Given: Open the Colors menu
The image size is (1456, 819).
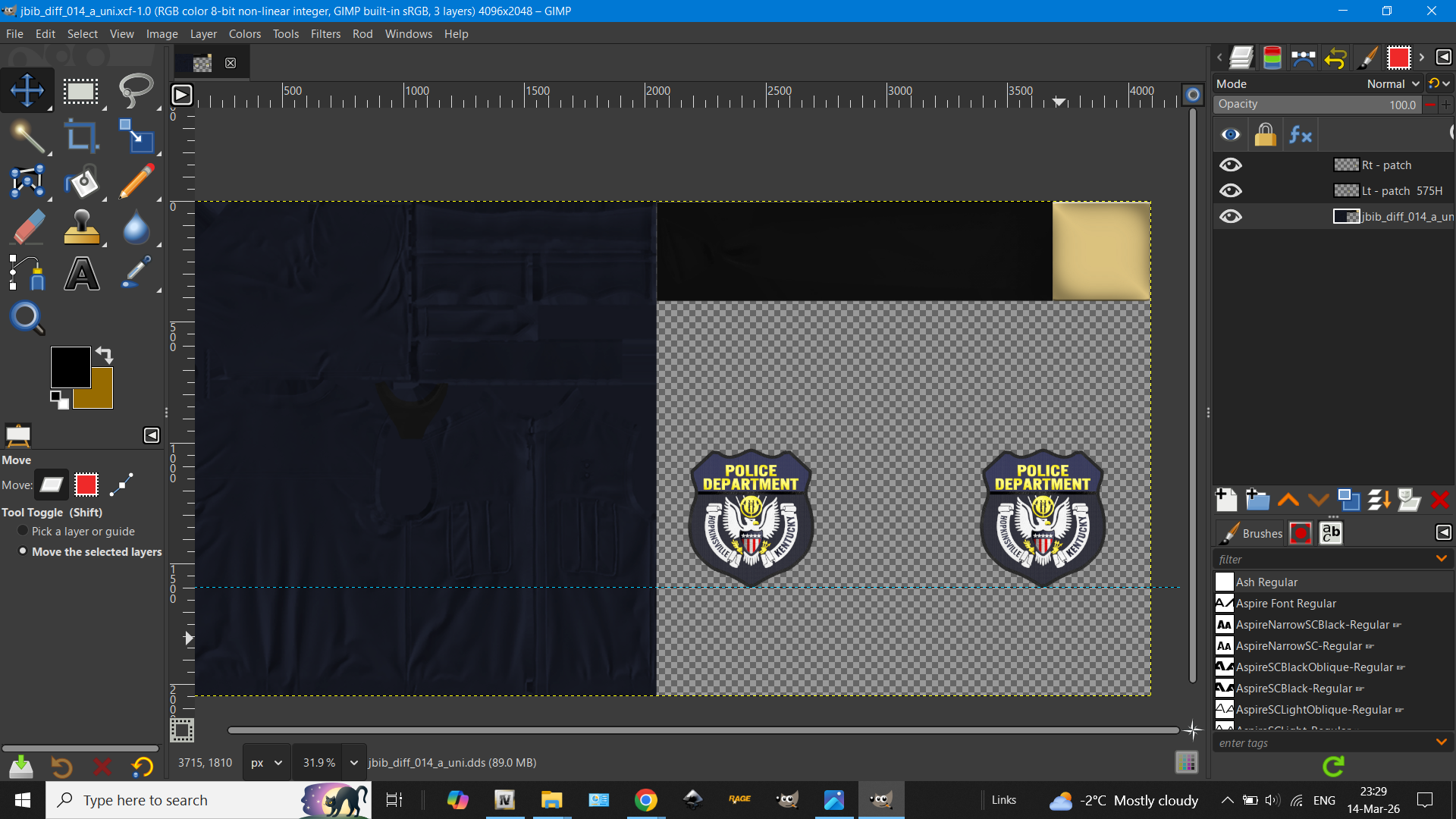Looking at the screenshot, I should click(x=244, y=34).
